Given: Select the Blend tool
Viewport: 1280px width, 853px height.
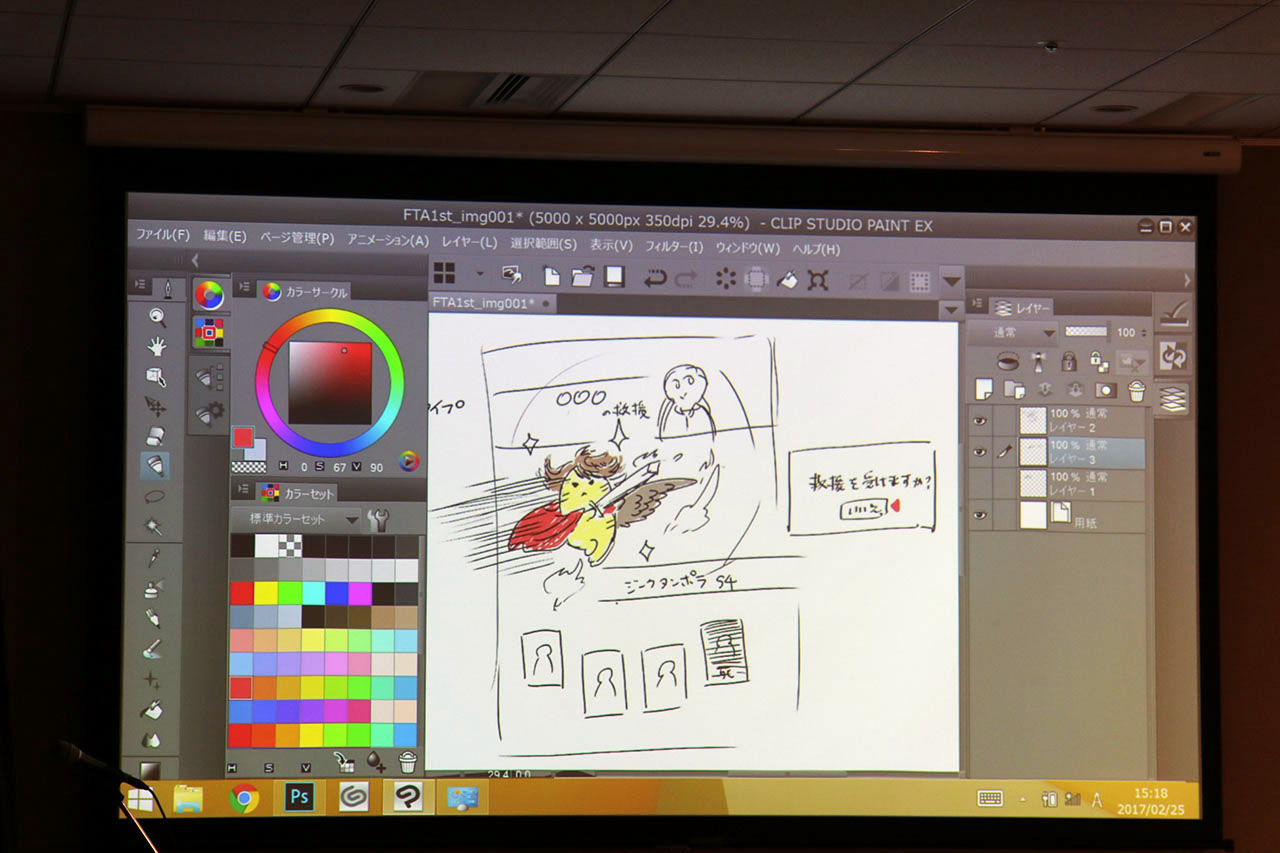Looking at the screenshot, I should tap(152, 741).
